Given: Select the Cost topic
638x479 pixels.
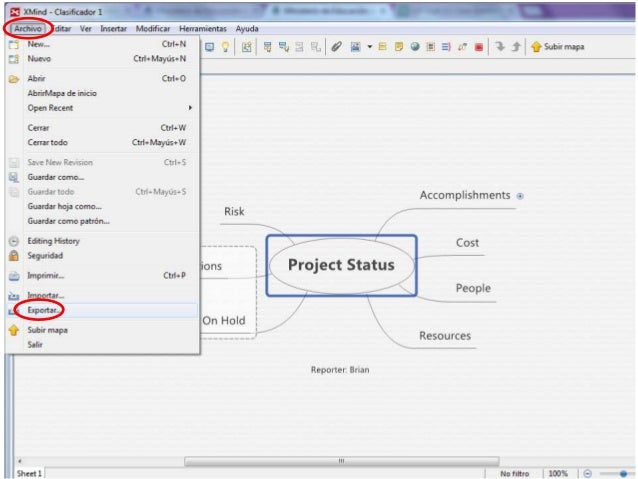Looking at the screenshot, I should tap(467, 243).
